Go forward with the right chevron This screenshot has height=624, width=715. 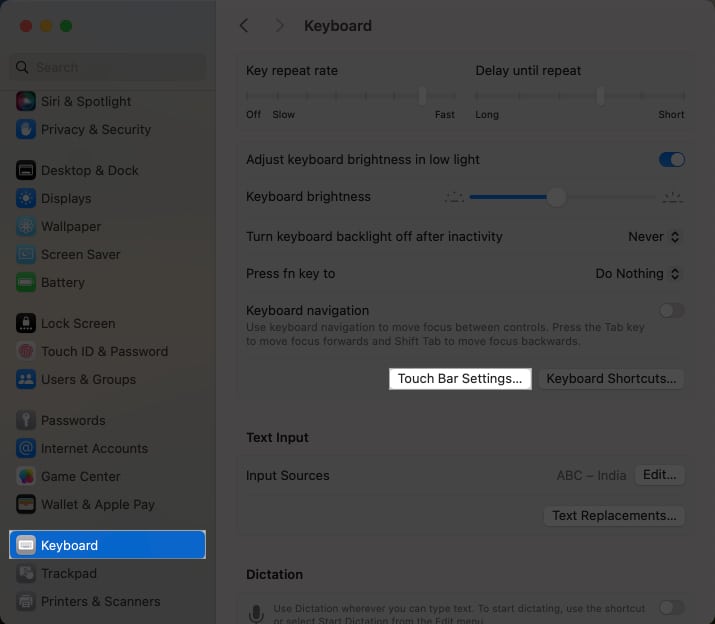(279, 26)
